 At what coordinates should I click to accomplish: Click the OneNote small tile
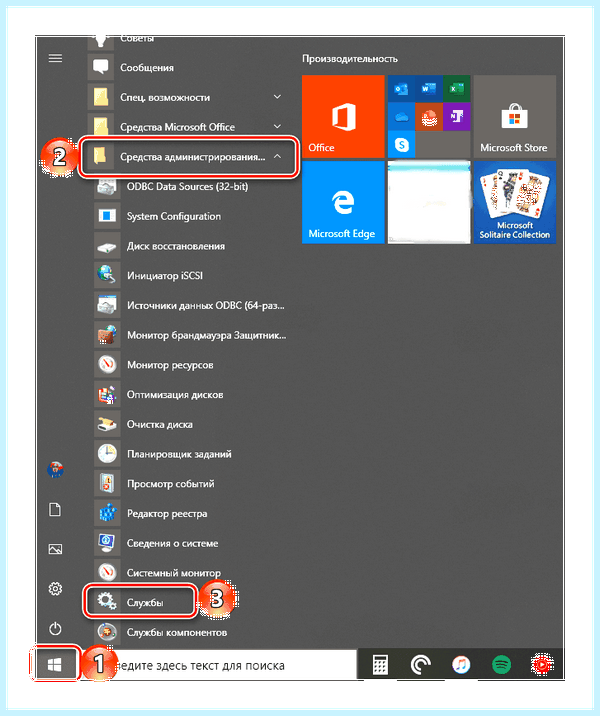point(457,116)
